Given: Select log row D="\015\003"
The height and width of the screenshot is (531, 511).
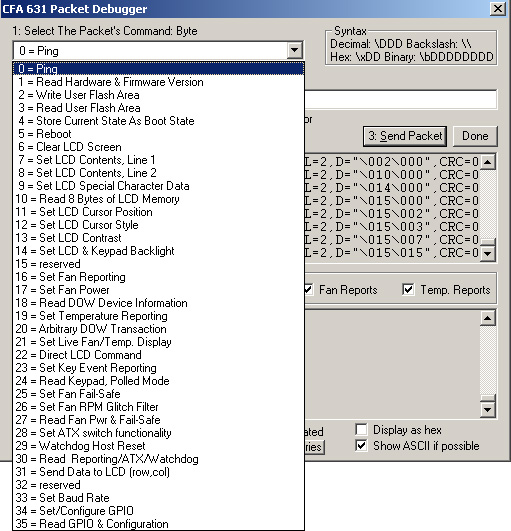Looking at the screenshot, I should [x=392, y=227].
